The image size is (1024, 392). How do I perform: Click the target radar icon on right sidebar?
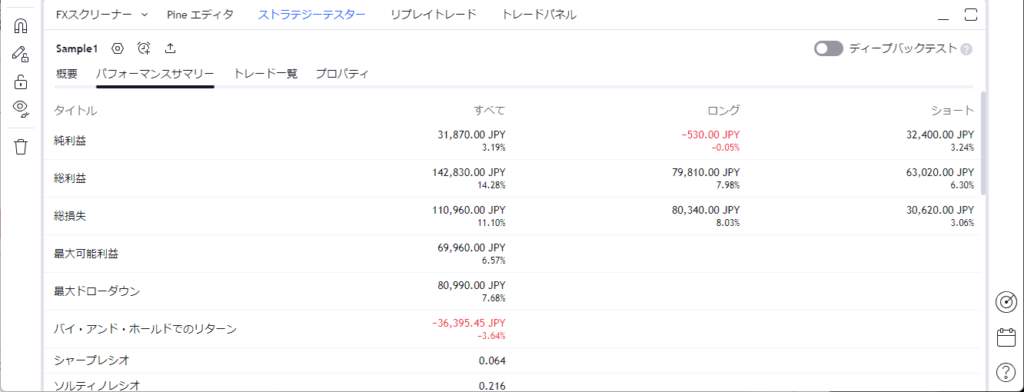[1006, 302]
